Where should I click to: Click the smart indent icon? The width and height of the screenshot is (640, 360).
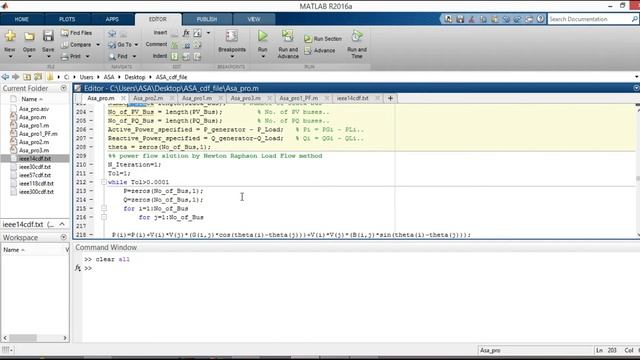(175, 56)
